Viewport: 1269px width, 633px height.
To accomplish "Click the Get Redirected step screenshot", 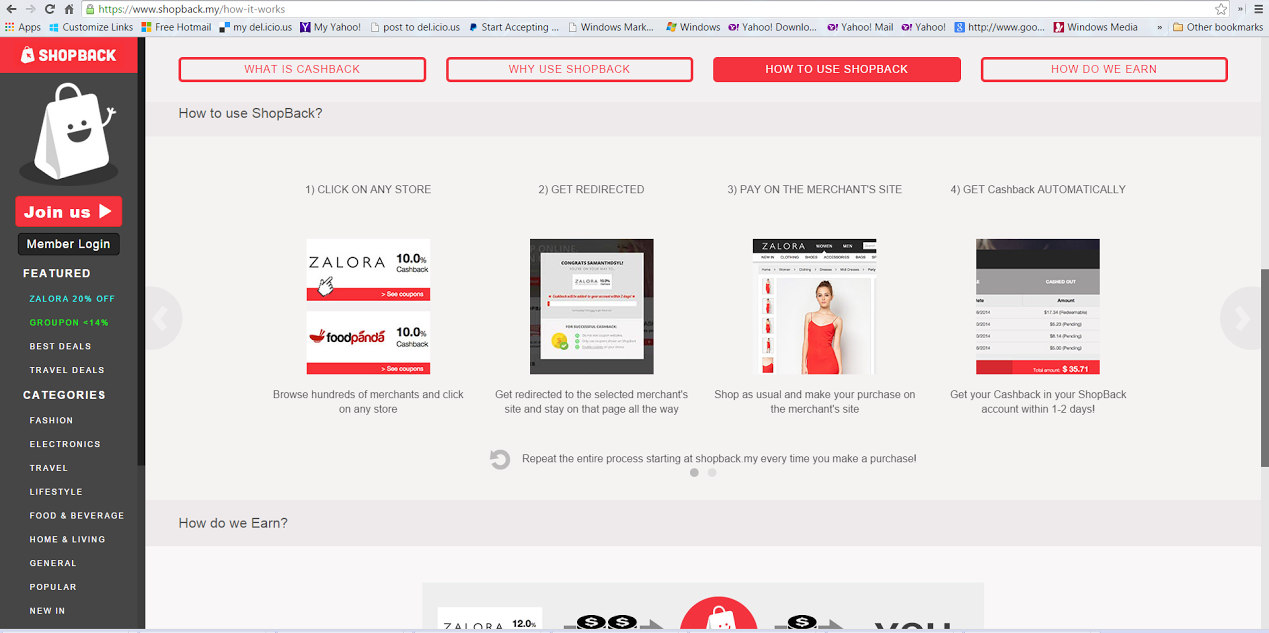I will 591,306.
